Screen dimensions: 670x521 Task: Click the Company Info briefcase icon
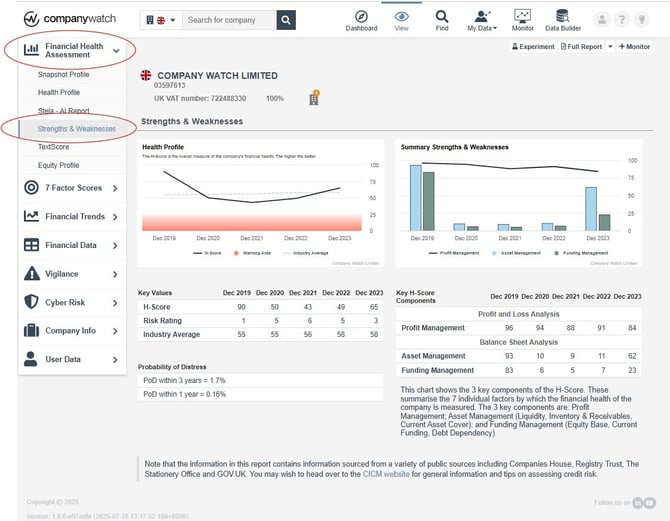(31, 330)
